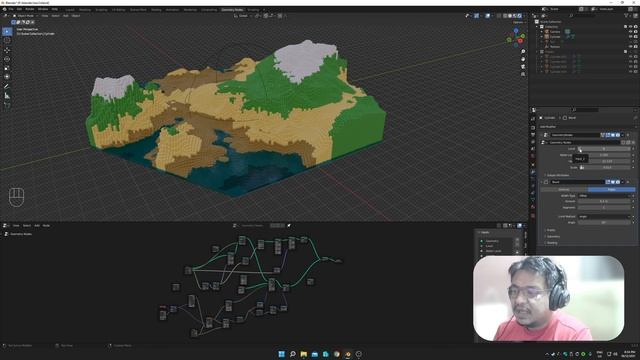Image resolution: width=640 pixels, height=360 pixels.
Task: Select the Rotate tool
Action: click(7, 59)
